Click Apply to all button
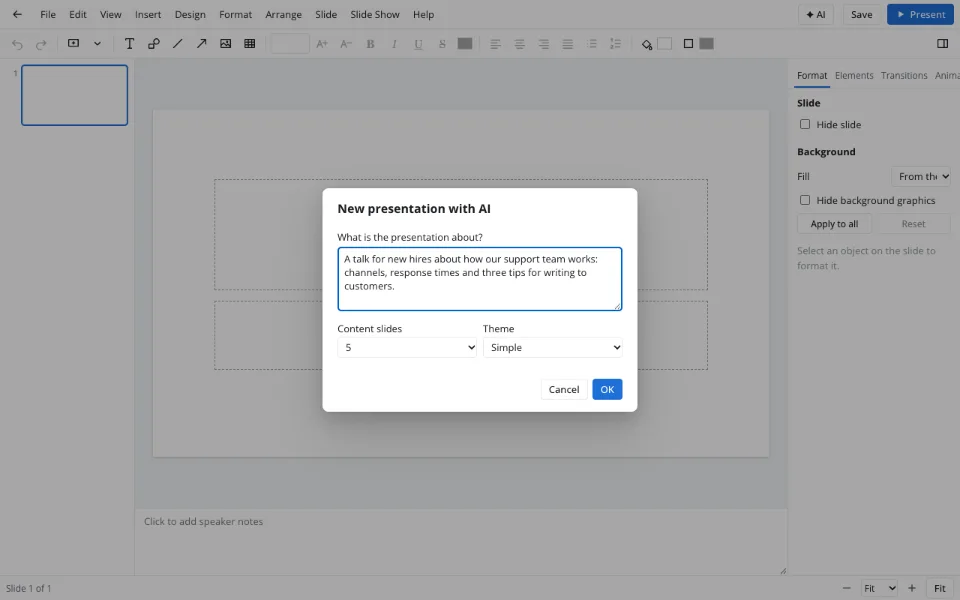 834,223
